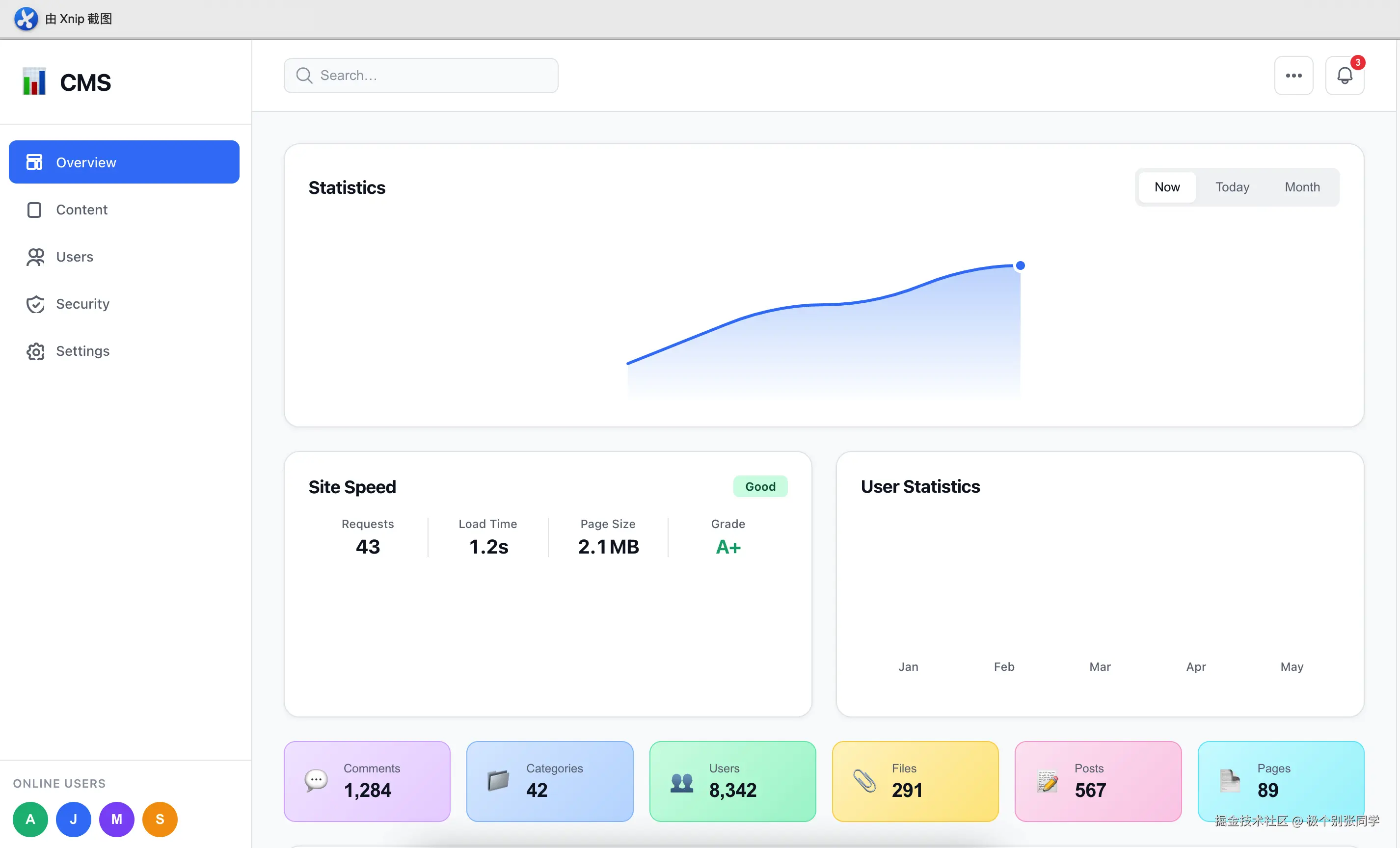Switch statistics view to Month
This screenshot has height=848, width=1400.
(x=1302, y=187)
